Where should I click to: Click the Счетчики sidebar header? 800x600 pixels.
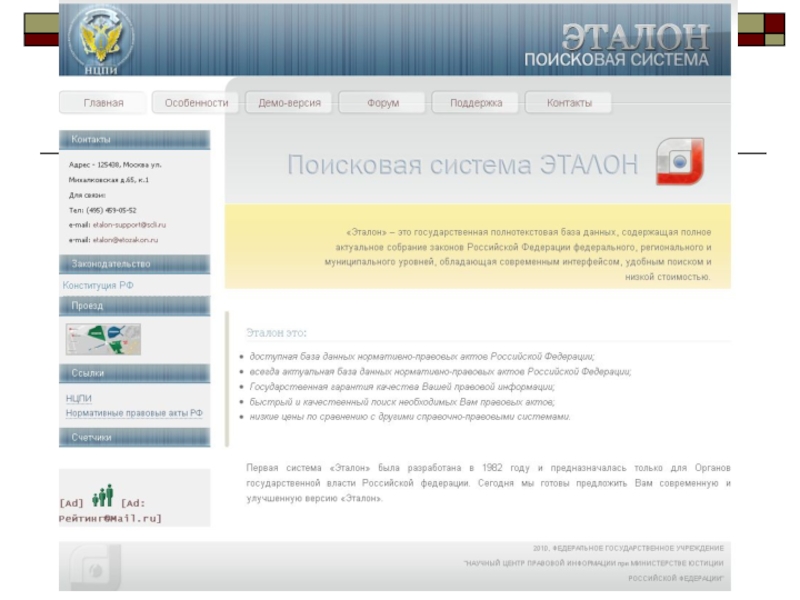(135, 438)
